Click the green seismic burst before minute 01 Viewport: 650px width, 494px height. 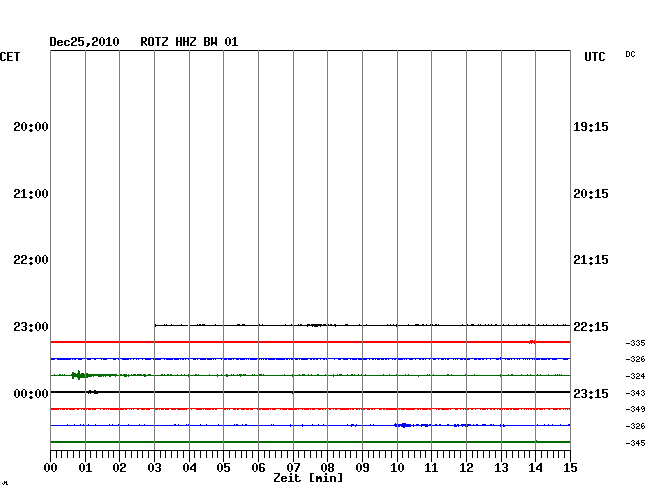pyautogui.click(x=80, y=375)
